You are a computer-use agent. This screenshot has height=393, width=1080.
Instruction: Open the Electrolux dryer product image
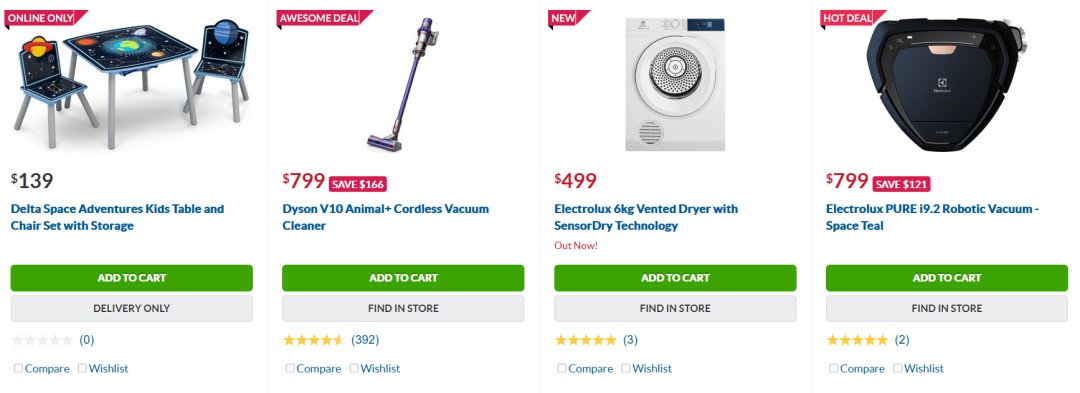(675, 85)
